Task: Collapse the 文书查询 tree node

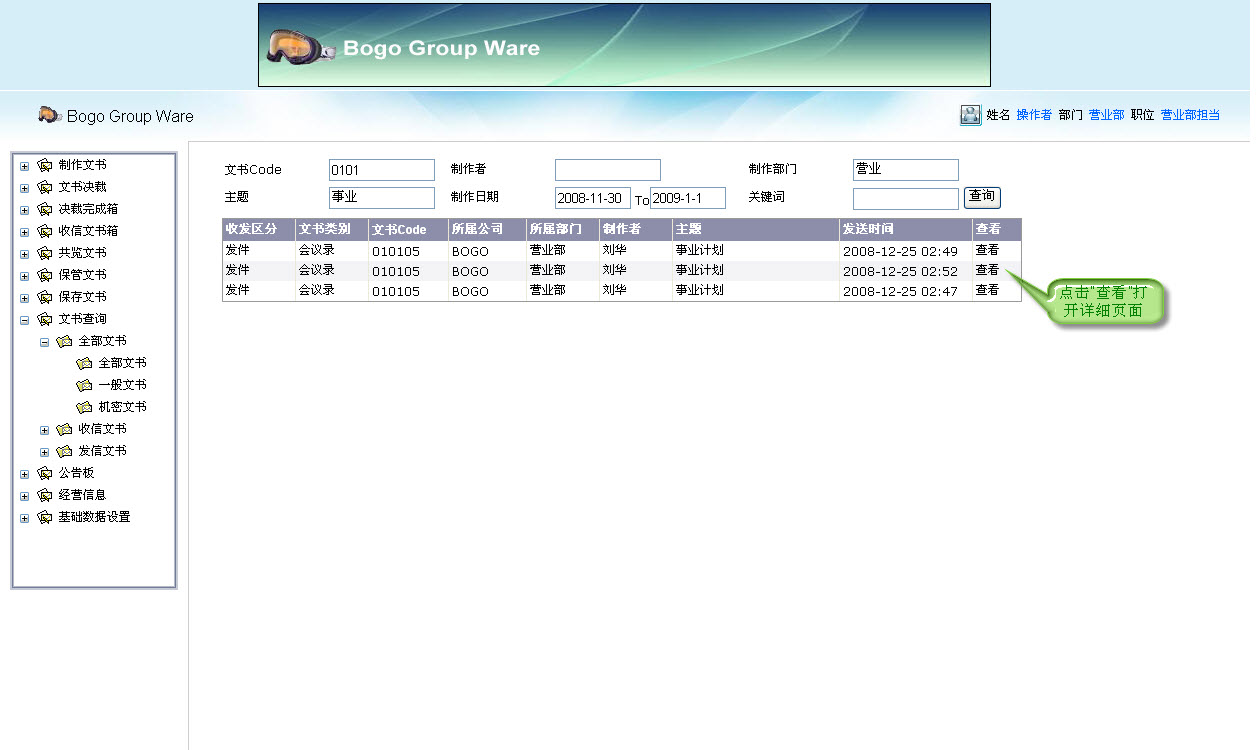Action: click(24, 320)
